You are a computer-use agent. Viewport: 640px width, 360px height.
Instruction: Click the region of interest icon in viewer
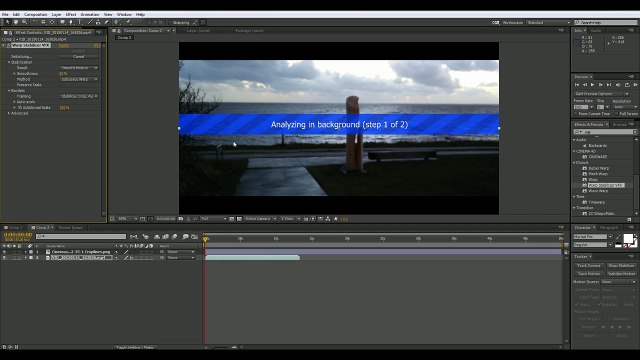click(x=231, y=219)
